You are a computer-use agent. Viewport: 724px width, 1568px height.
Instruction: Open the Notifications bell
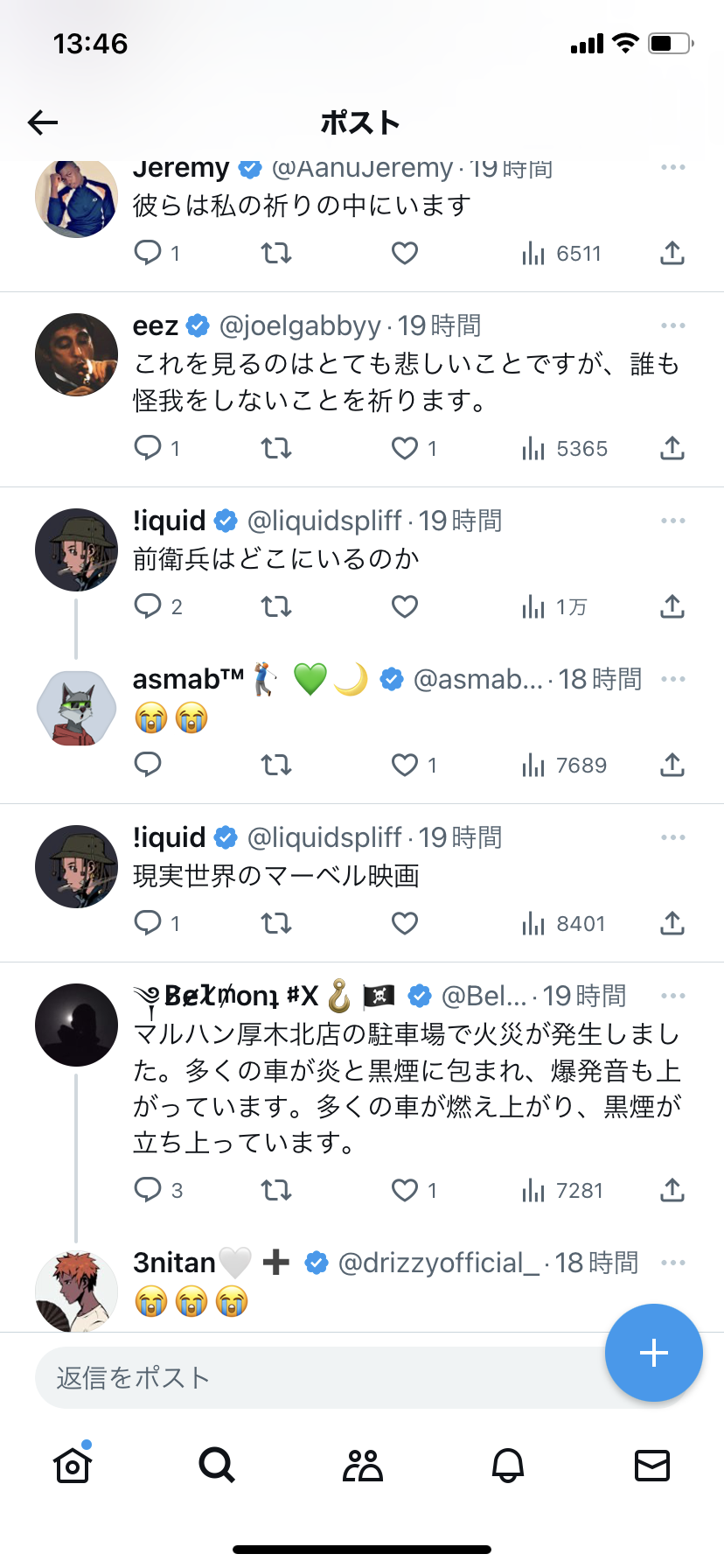(x=507, y=1465)
